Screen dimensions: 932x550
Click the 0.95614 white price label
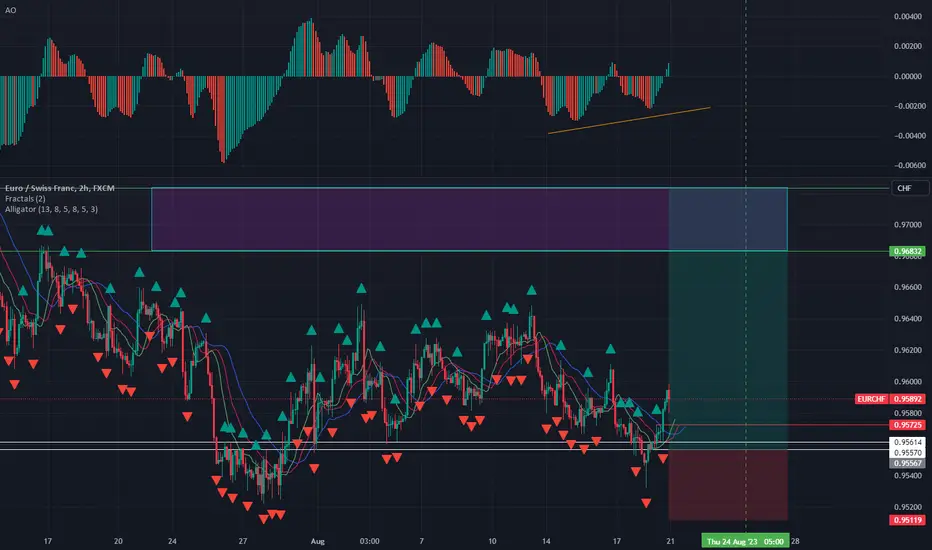click(x=907, y=442)
